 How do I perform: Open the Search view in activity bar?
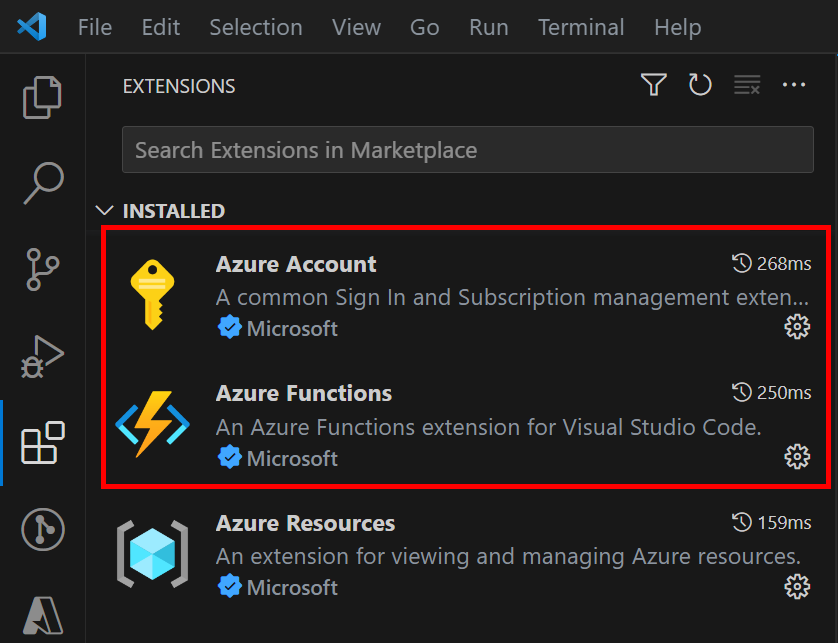pos(42,182)
